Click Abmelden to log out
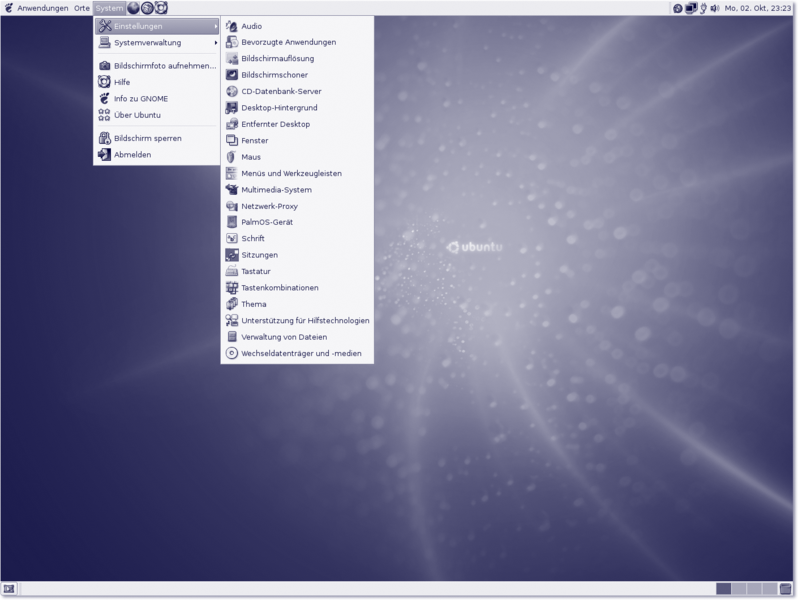 132,155
